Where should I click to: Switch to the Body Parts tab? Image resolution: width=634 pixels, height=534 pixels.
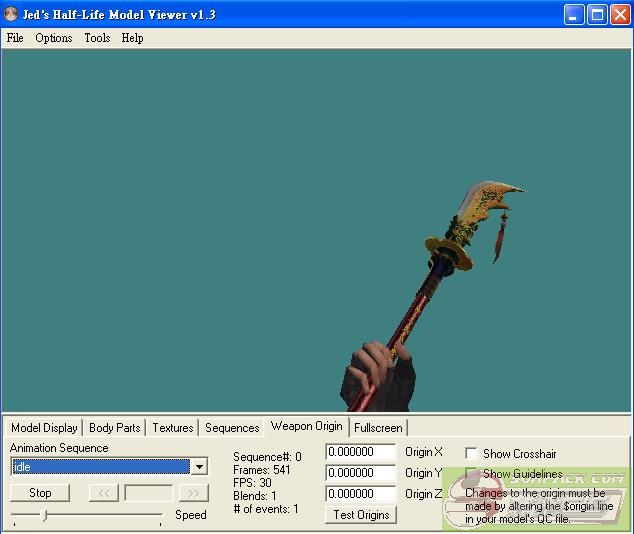click(x=115, y=428)
